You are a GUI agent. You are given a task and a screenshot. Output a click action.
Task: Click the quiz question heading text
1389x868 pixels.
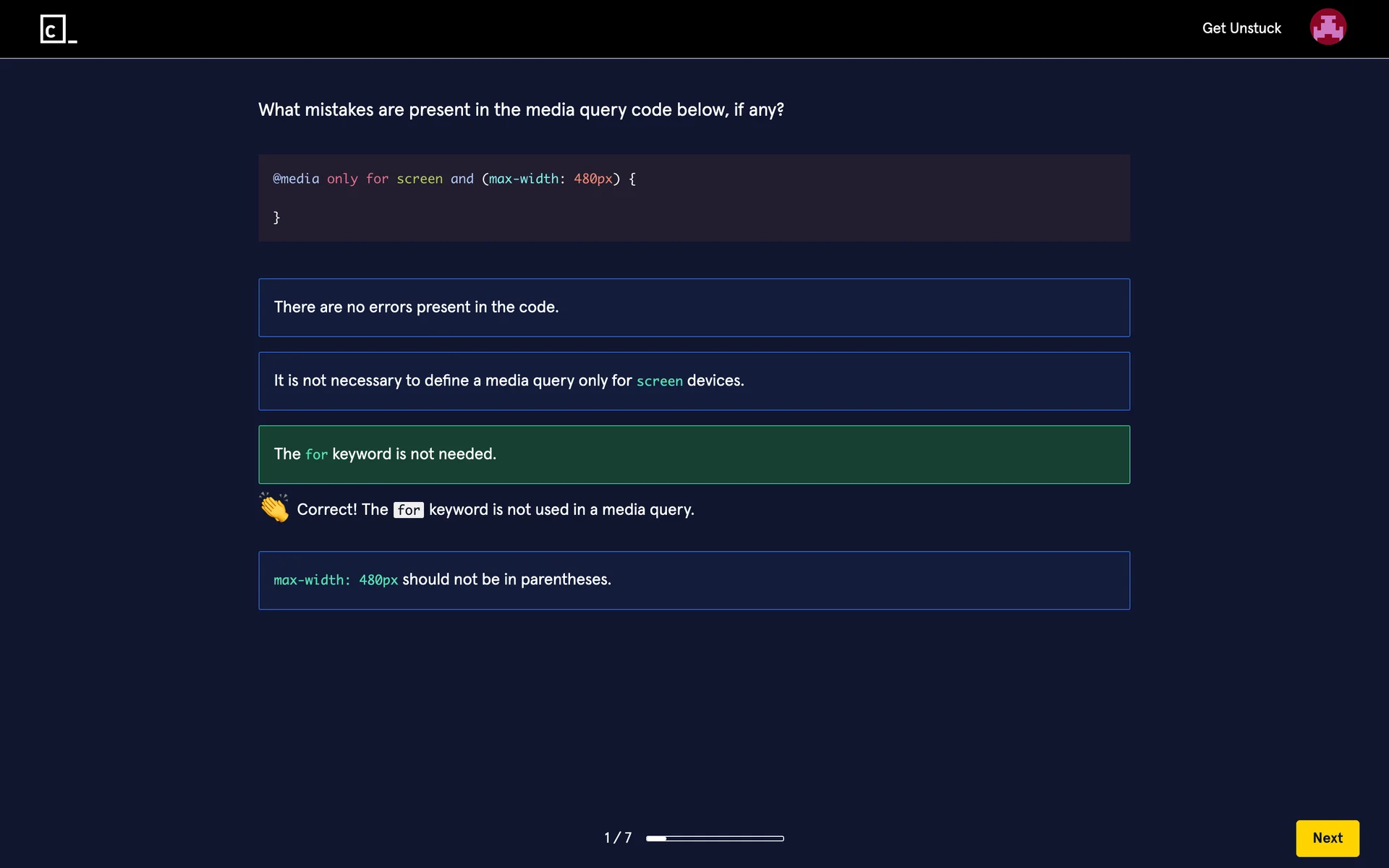click(521, 110)
